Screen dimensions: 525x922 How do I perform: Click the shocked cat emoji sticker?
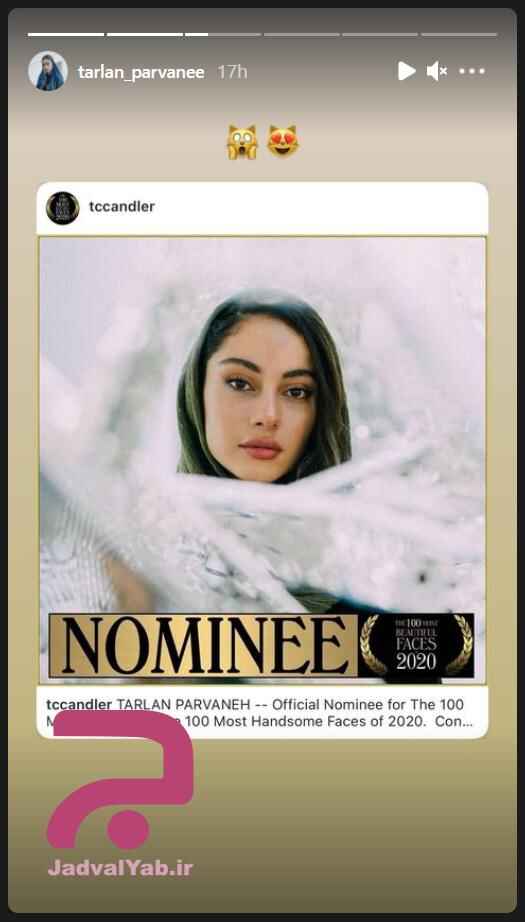242,142
